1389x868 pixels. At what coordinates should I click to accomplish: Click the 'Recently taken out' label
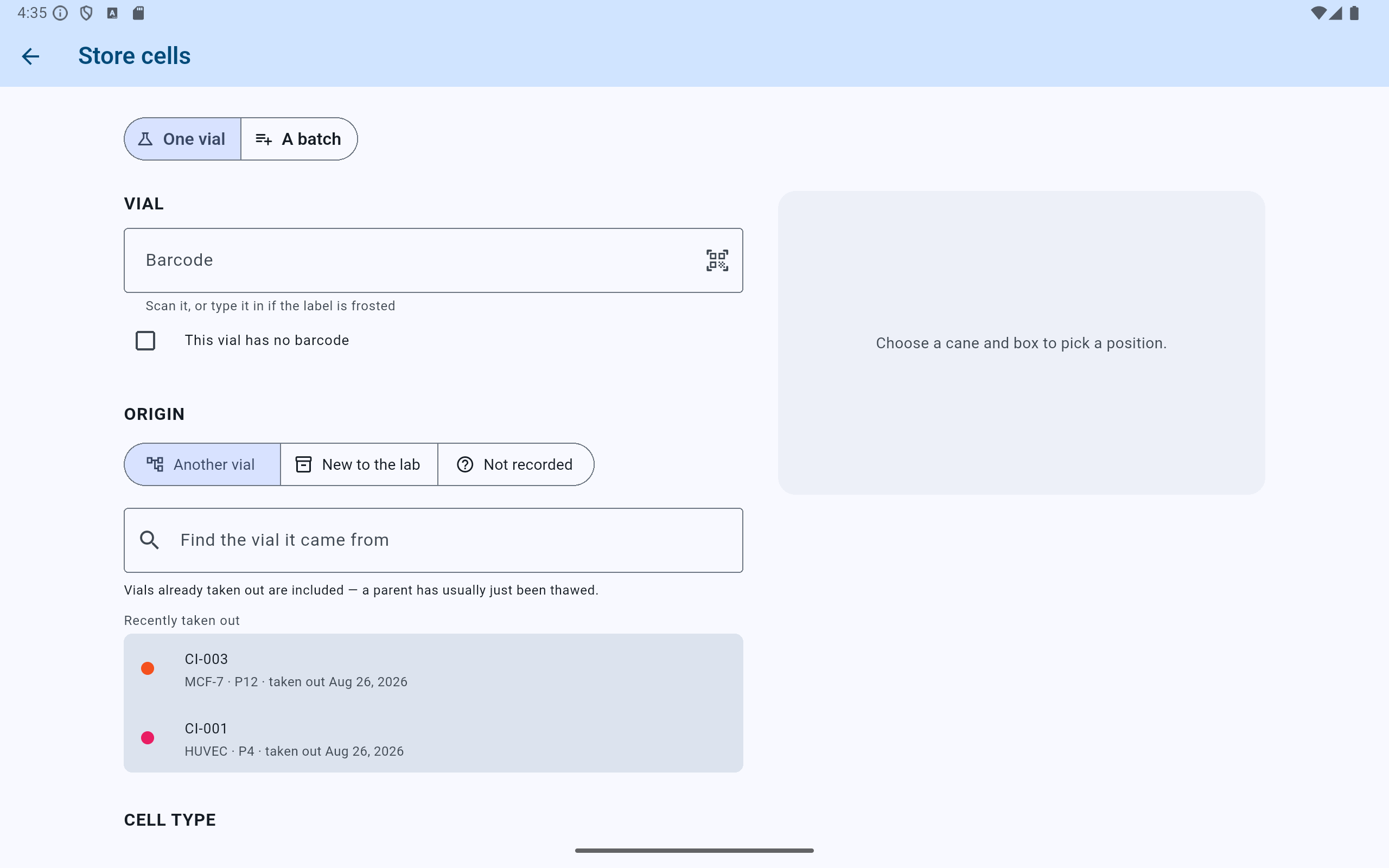[182, 621]
